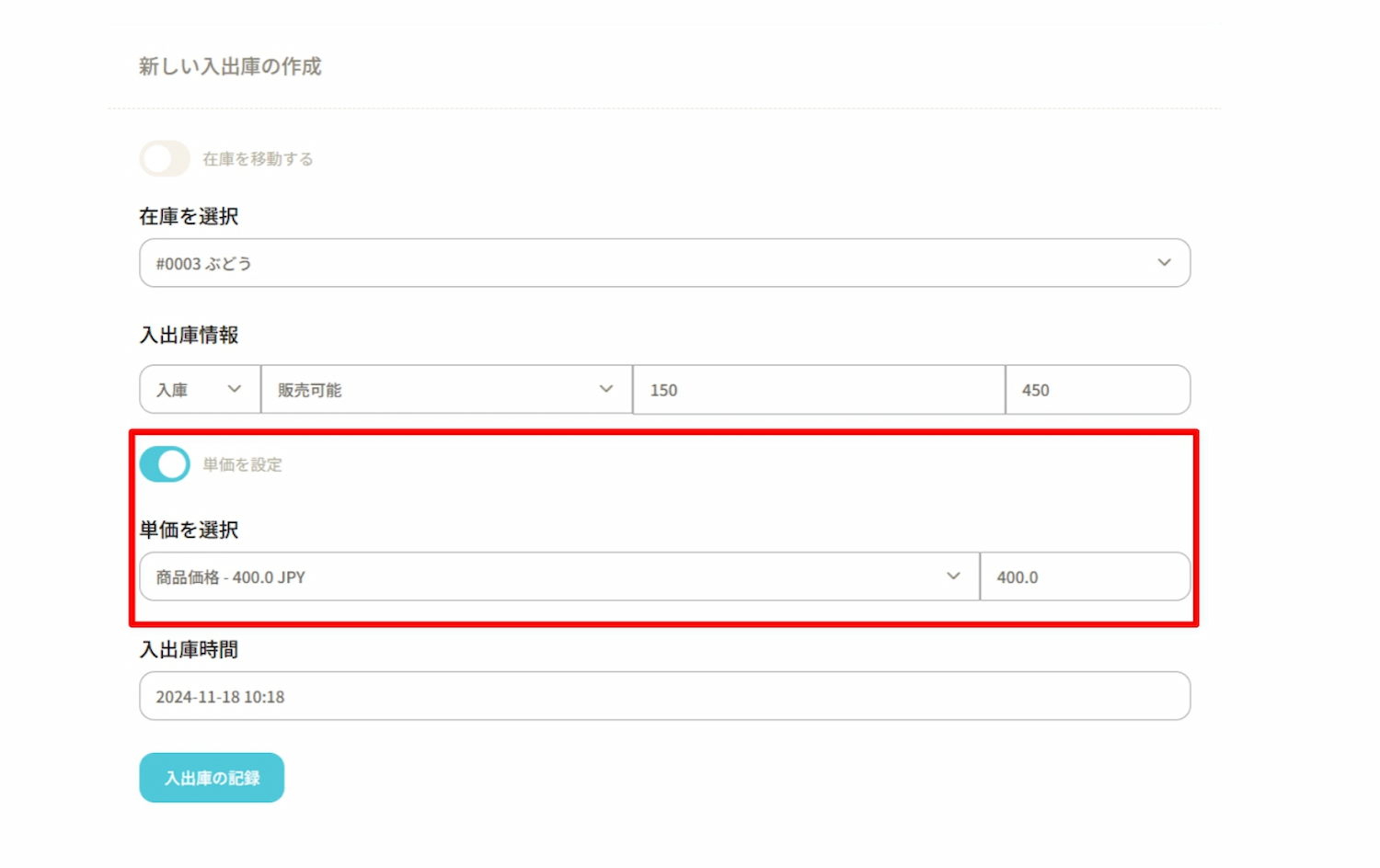Click chevron in the 商品価格 selector
Image resolution: width=1380 pixels, height=868 pixels.
953,577
